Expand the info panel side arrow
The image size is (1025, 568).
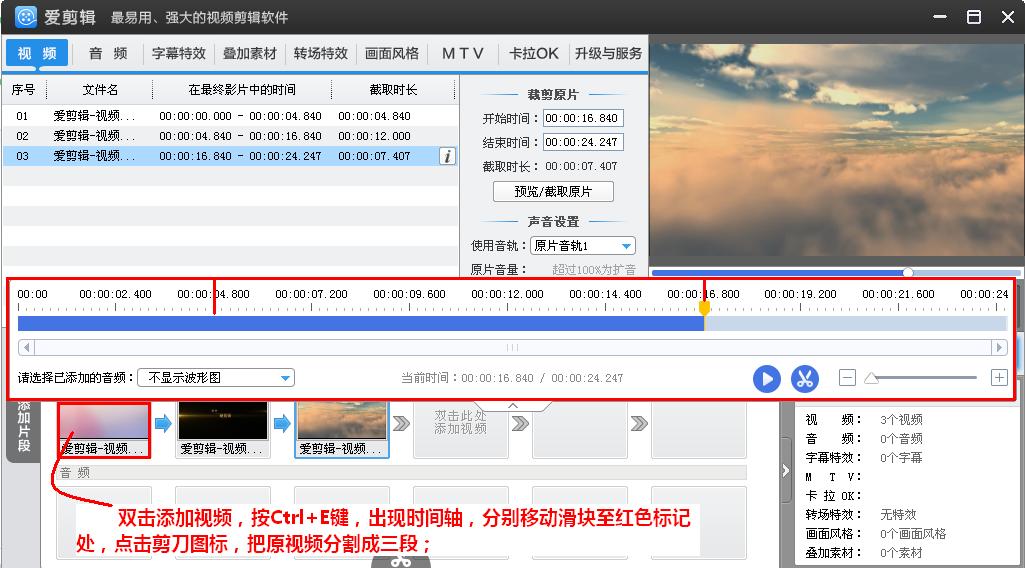[x=786, y=471]
